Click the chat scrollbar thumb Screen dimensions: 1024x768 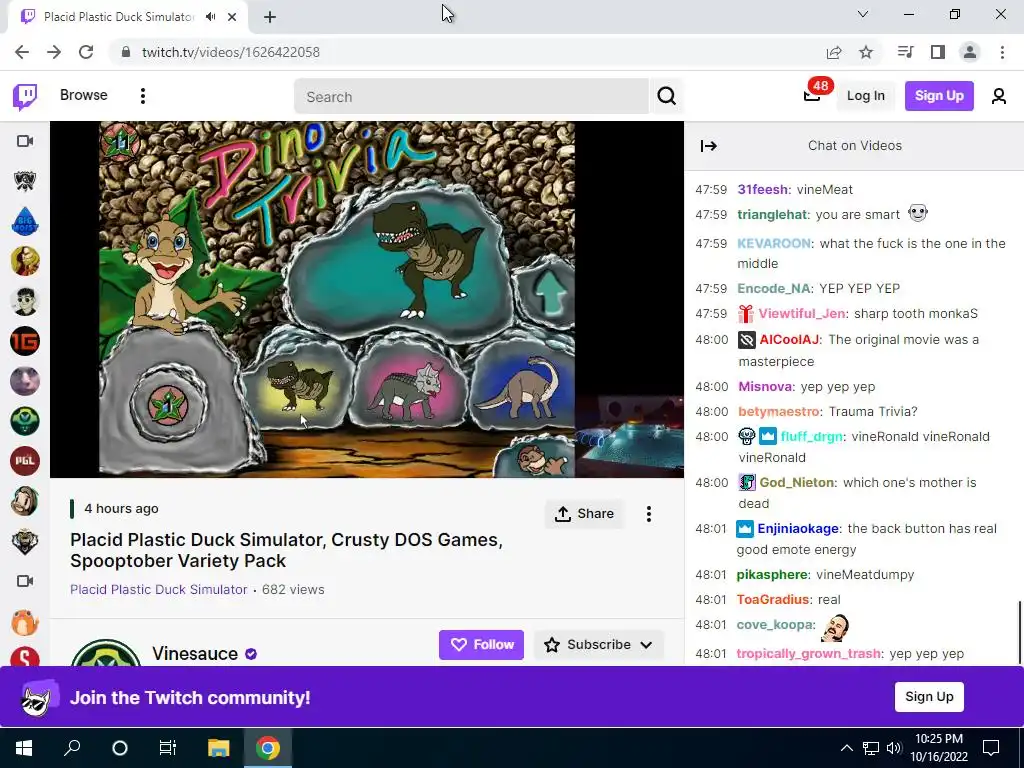(1019, 632)
